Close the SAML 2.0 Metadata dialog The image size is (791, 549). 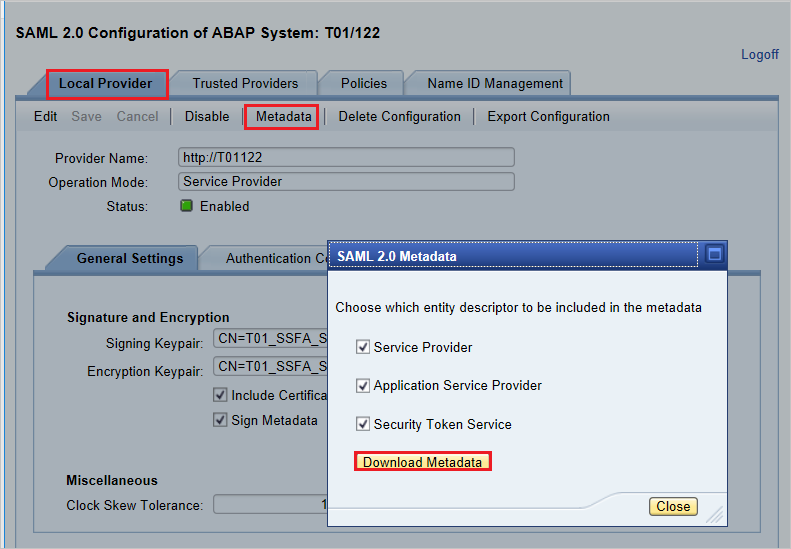673,506
